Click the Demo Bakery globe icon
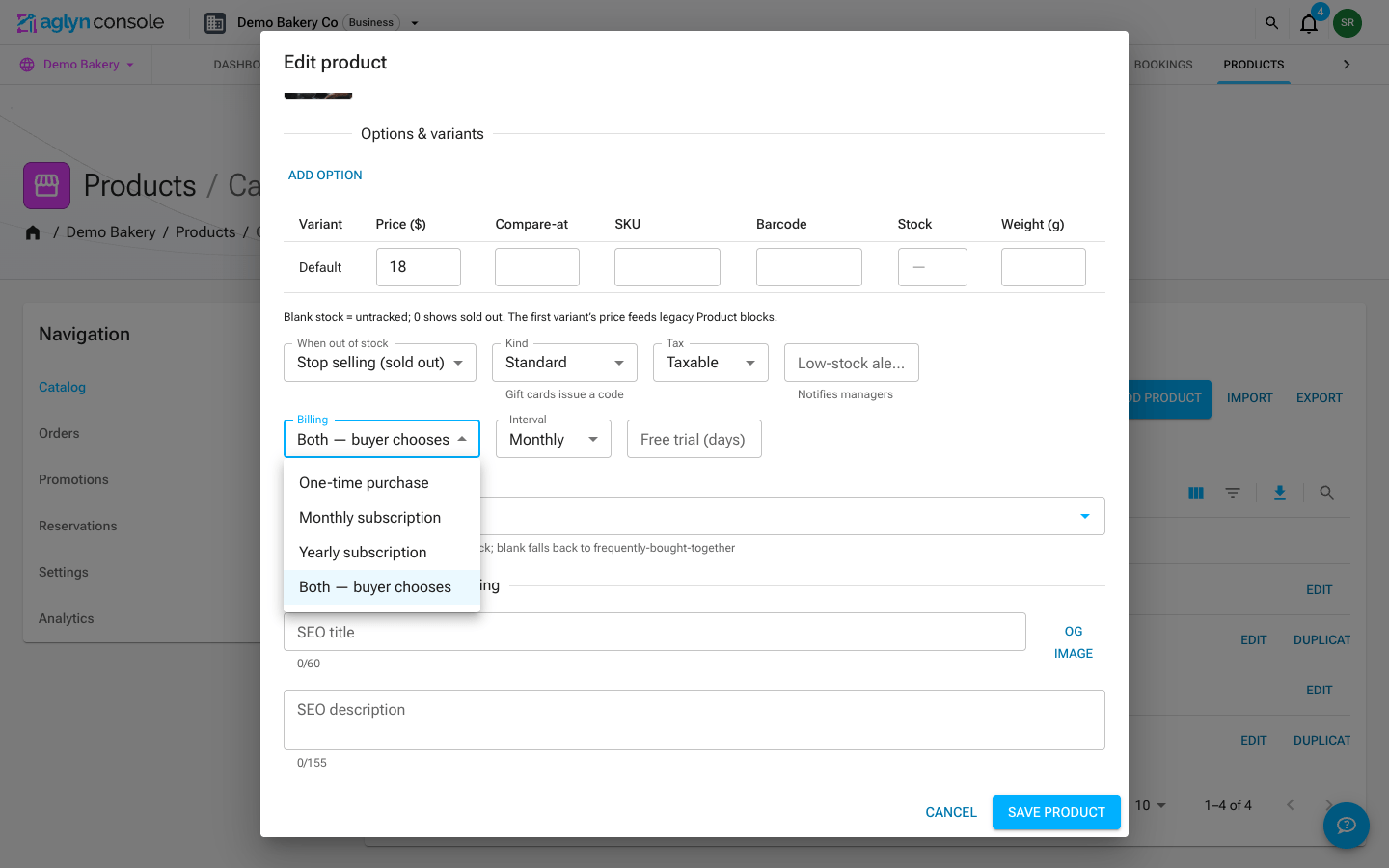Screen dimensions: 1389x868 (27, 65)
